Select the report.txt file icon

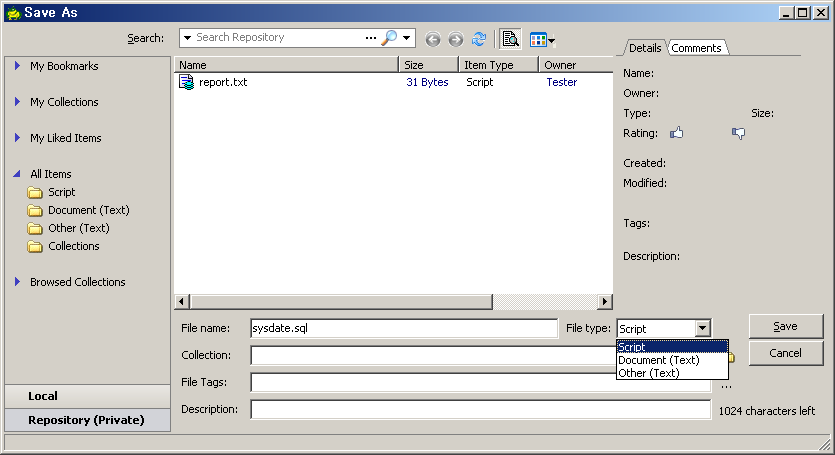pos(186,82)
